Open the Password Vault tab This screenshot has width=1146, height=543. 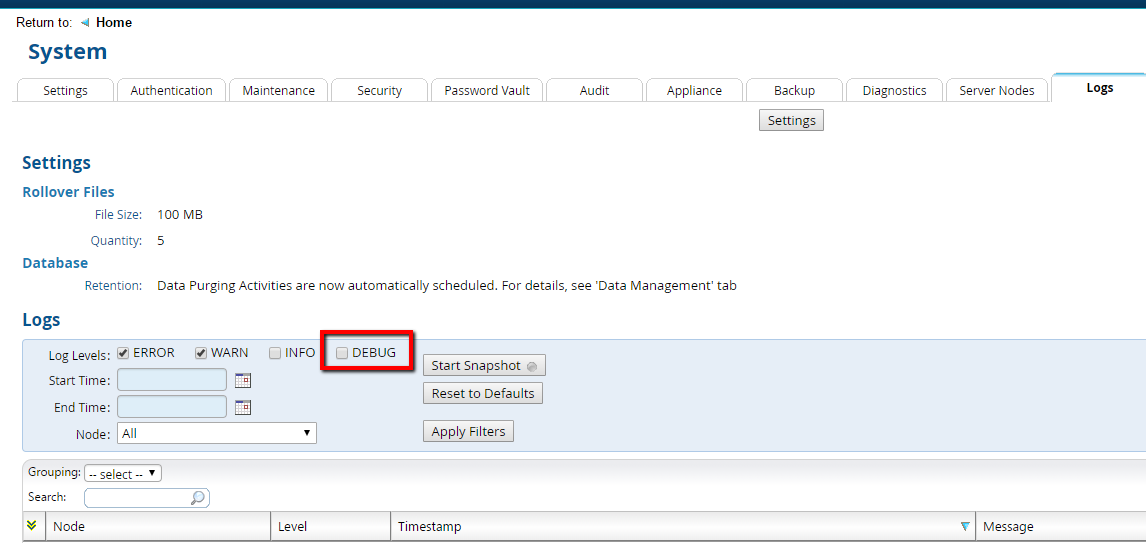487,90
